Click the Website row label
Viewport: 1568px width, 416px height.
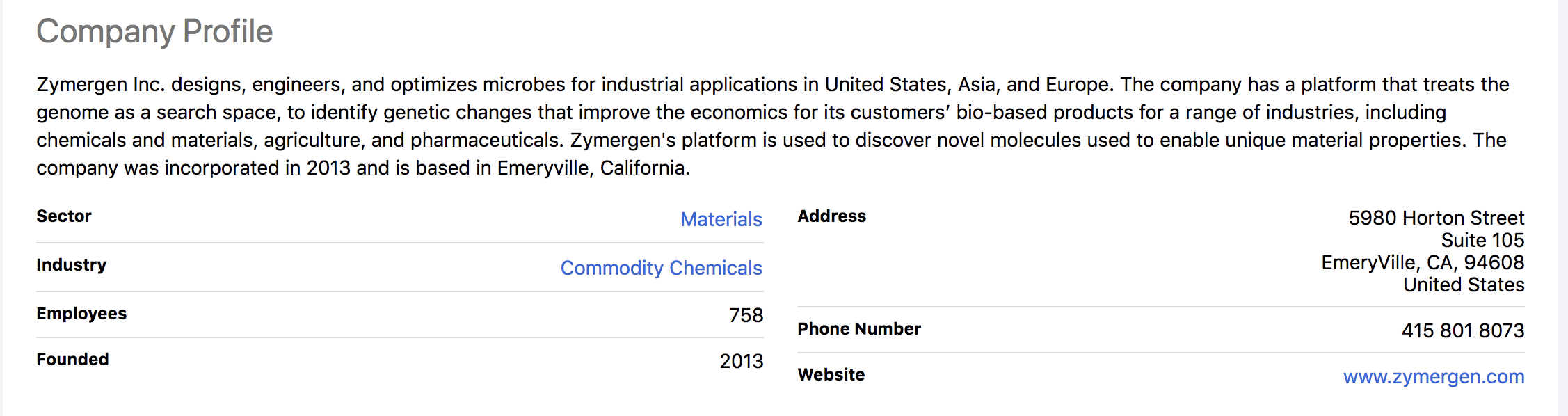(x=831, y=375)
